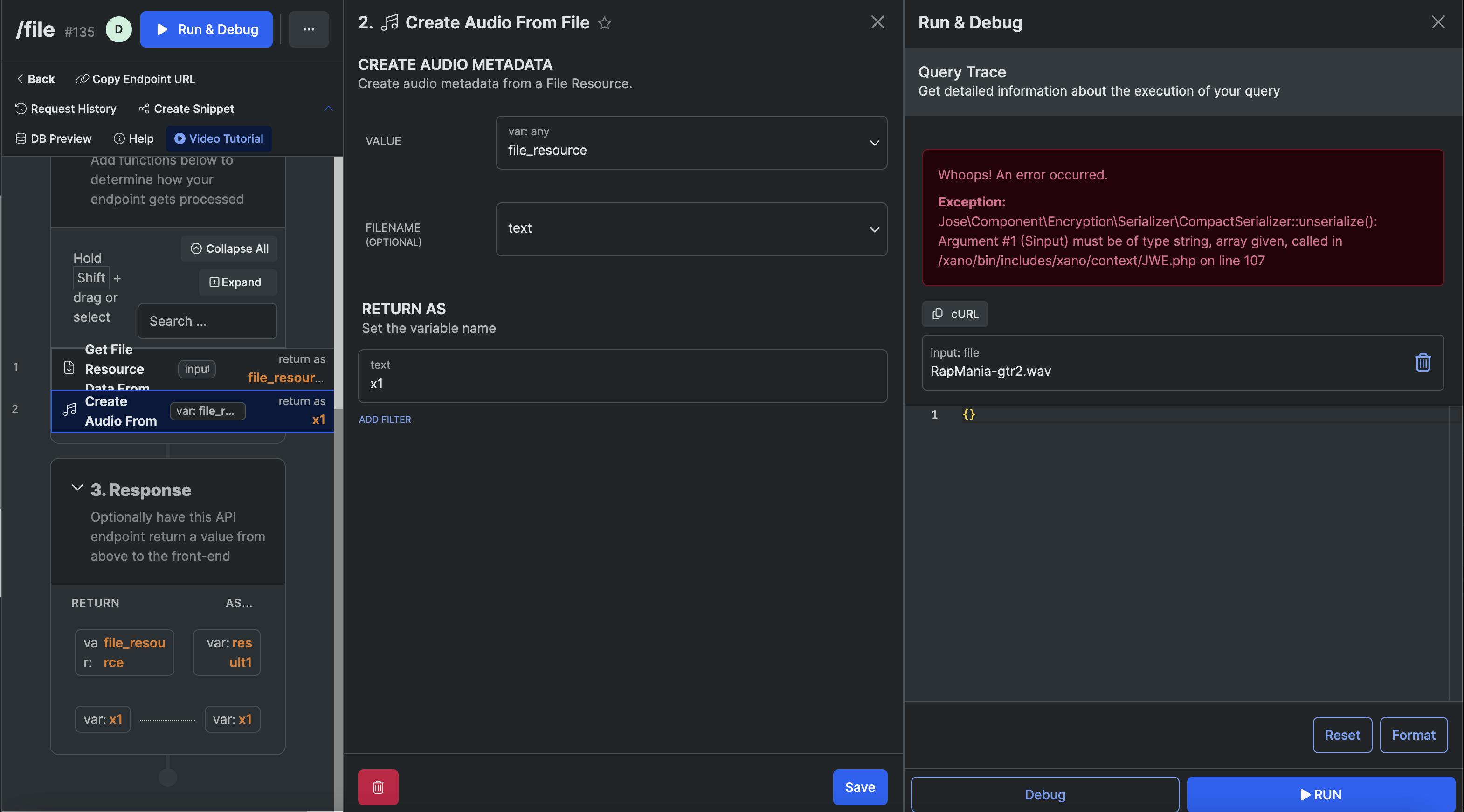
Task: Open the VALUE file_resource dropdown
Action: point(691,143)
